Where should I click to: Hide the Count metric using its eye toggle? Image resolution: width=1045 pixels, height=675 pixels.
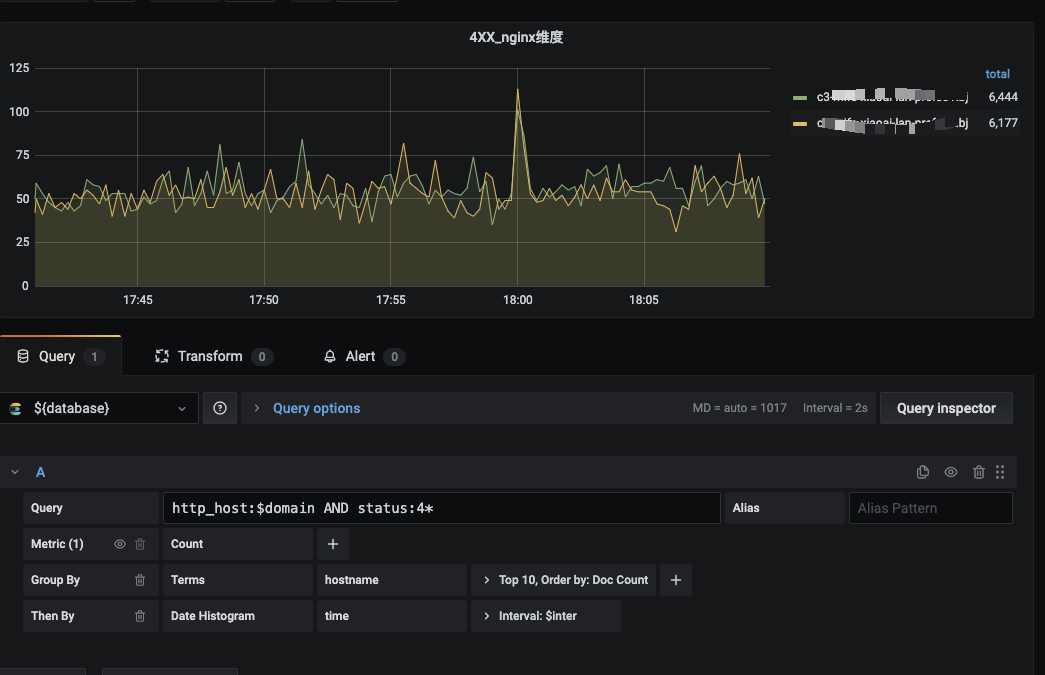(x=118, y=543)
